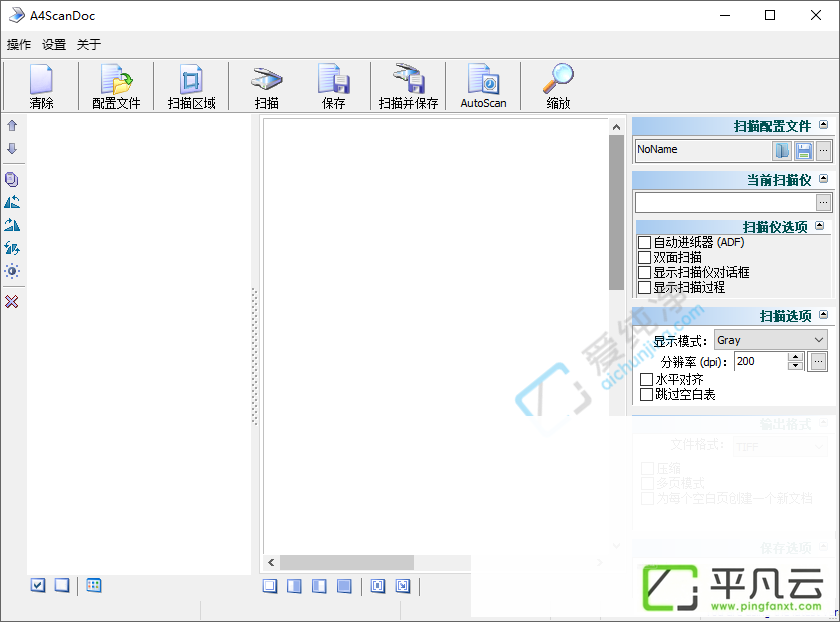Select the 扫描区域 scan area tool
The height and width of the screenshot is (622, 840).
[x=191, y=86]
